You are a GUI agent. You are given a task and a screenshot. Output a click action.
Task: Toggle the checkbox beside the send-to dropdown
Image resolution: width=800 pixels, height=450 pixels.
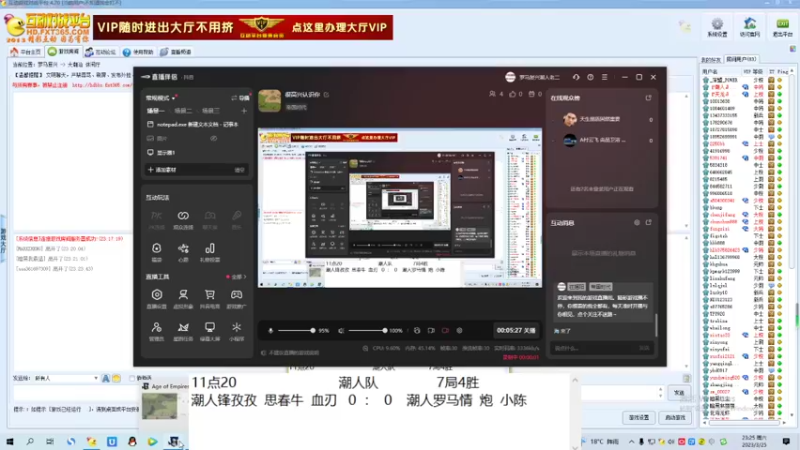click(132, 378)
